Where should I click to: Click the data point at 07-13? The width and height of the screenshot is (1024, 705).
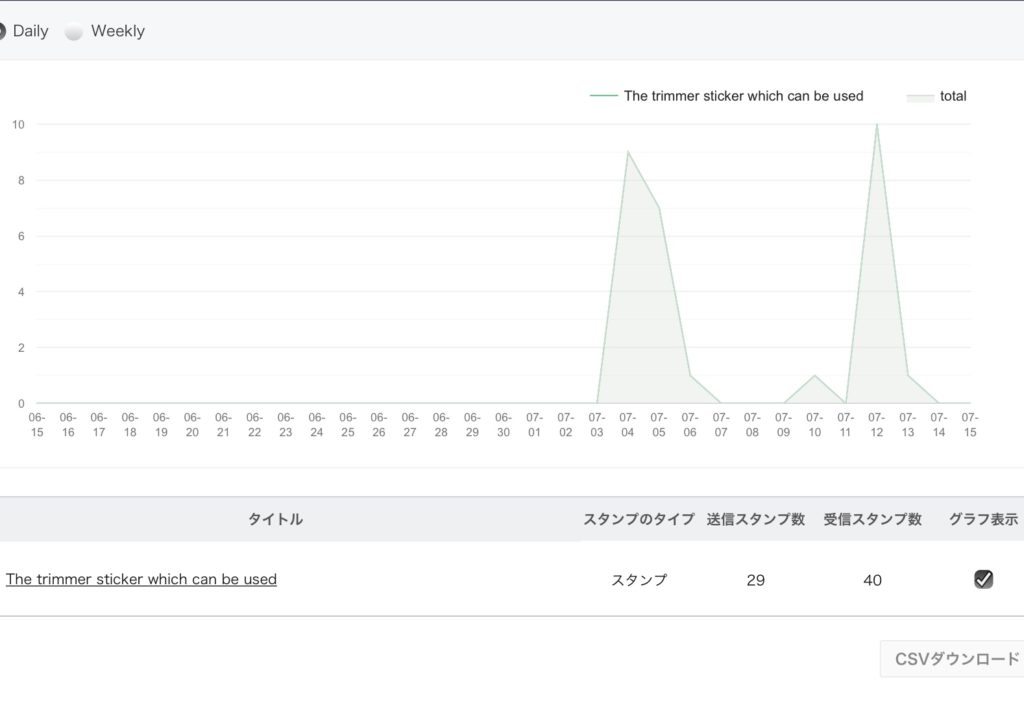(908, 376)
